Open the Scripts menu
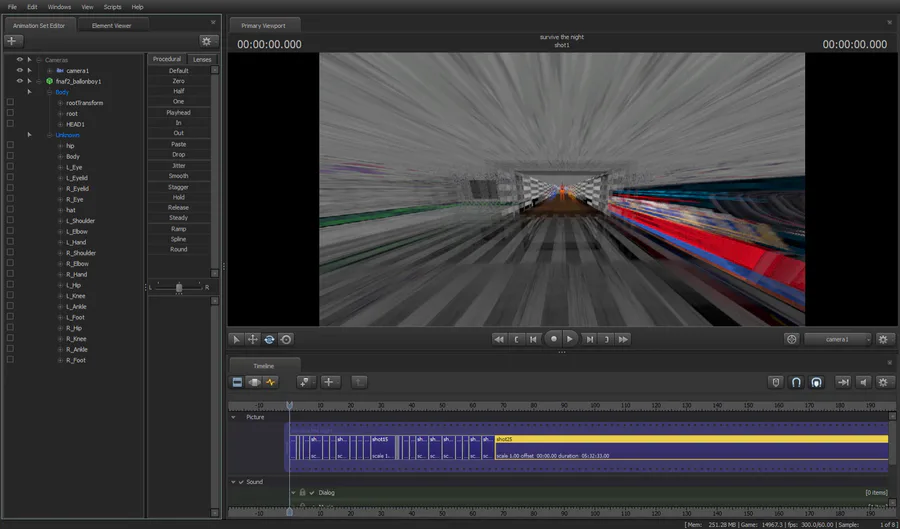Viewport: 900px width, 529px height. point(112,7)
